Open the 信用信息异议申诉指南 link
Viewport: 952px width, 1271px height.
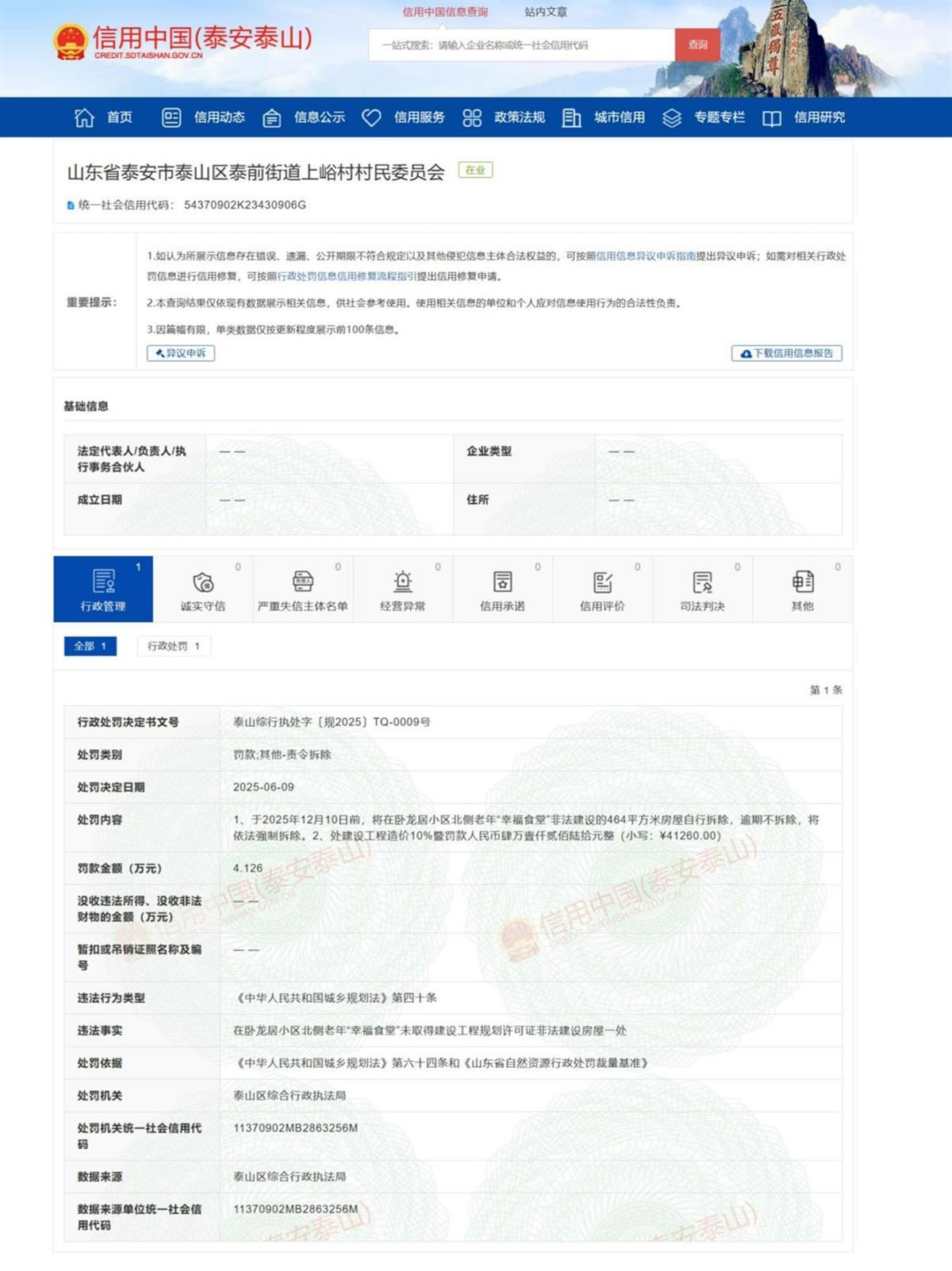pyautogui.click(x=645, y=256)
